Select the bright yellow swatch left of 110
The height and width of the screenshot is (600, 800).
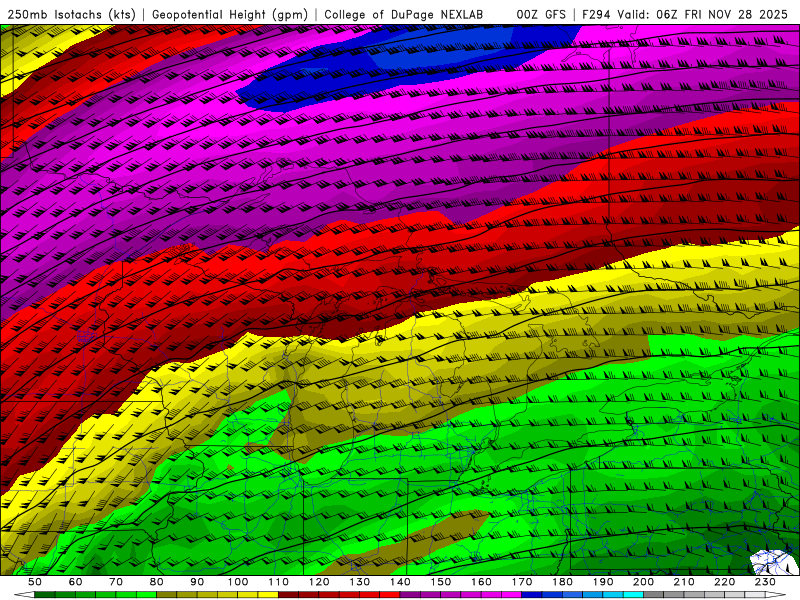pyautogui.click(x=268, y=594)
